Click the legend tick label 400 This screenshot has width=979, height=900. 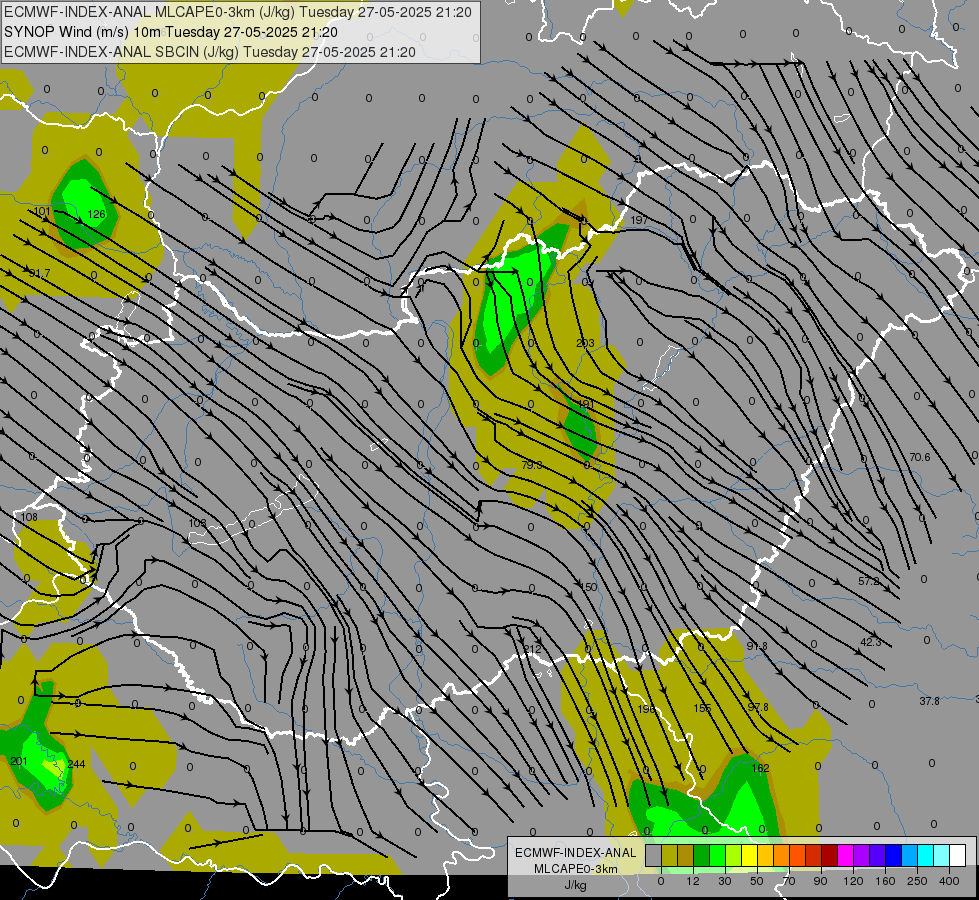[x=949, y=881]
